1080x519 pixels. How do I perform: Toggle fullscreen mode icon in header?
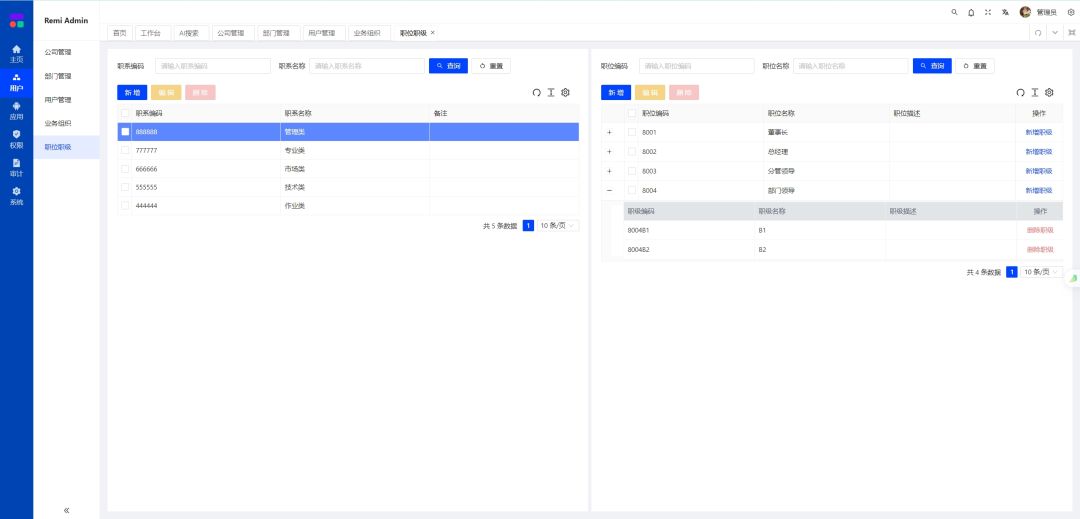[988, 12]
